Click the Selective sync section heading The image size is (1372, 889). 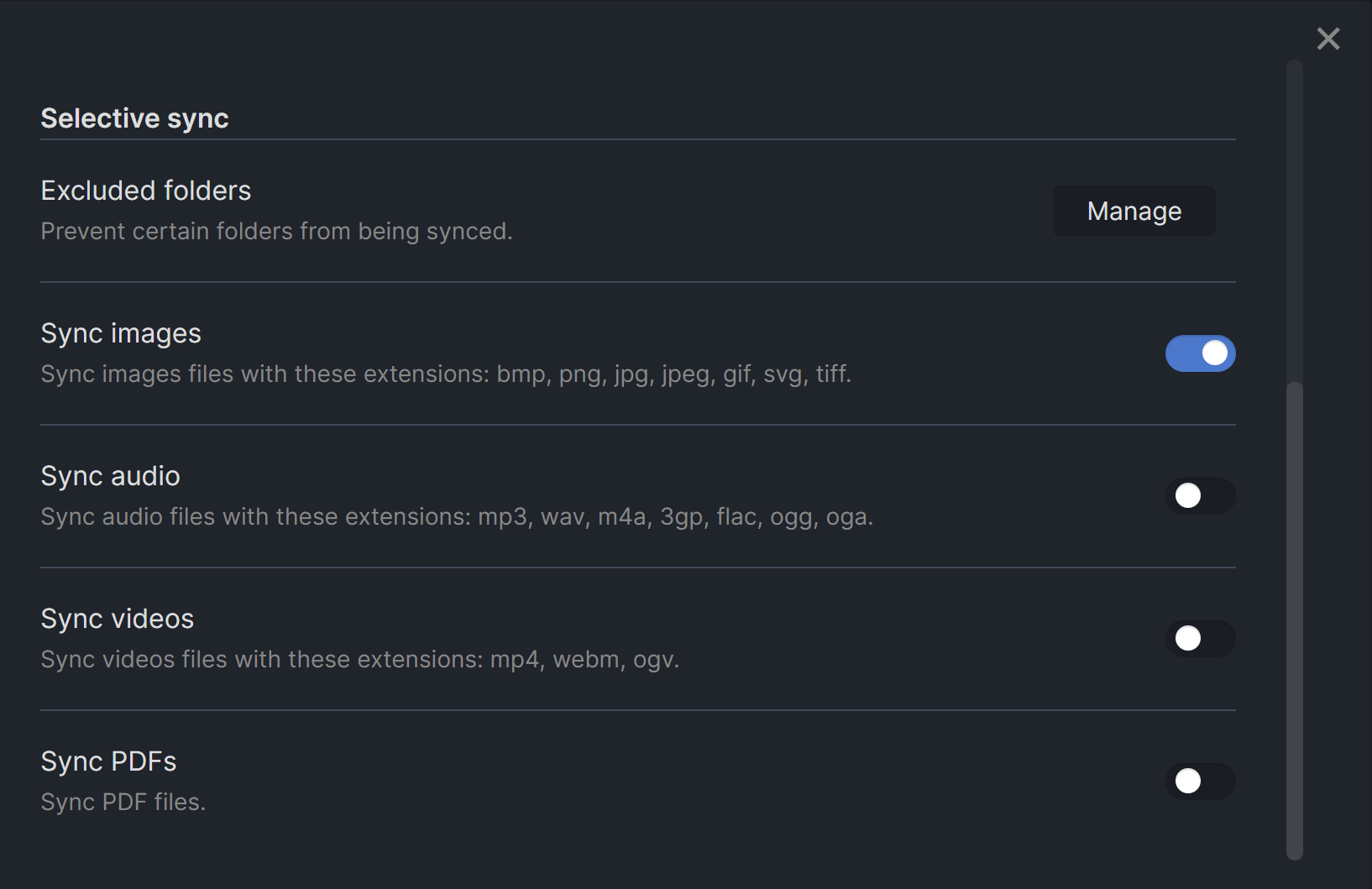(134, 118)
